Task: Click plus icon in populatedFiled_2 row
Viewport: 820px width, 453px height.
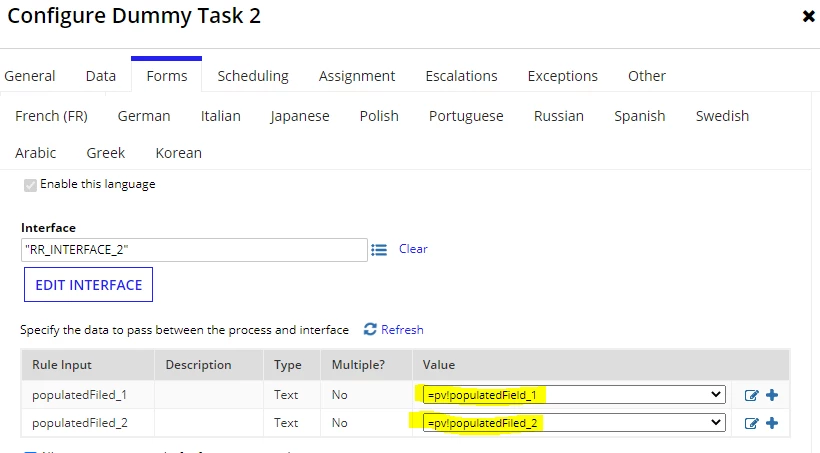Action: (772, 423)
